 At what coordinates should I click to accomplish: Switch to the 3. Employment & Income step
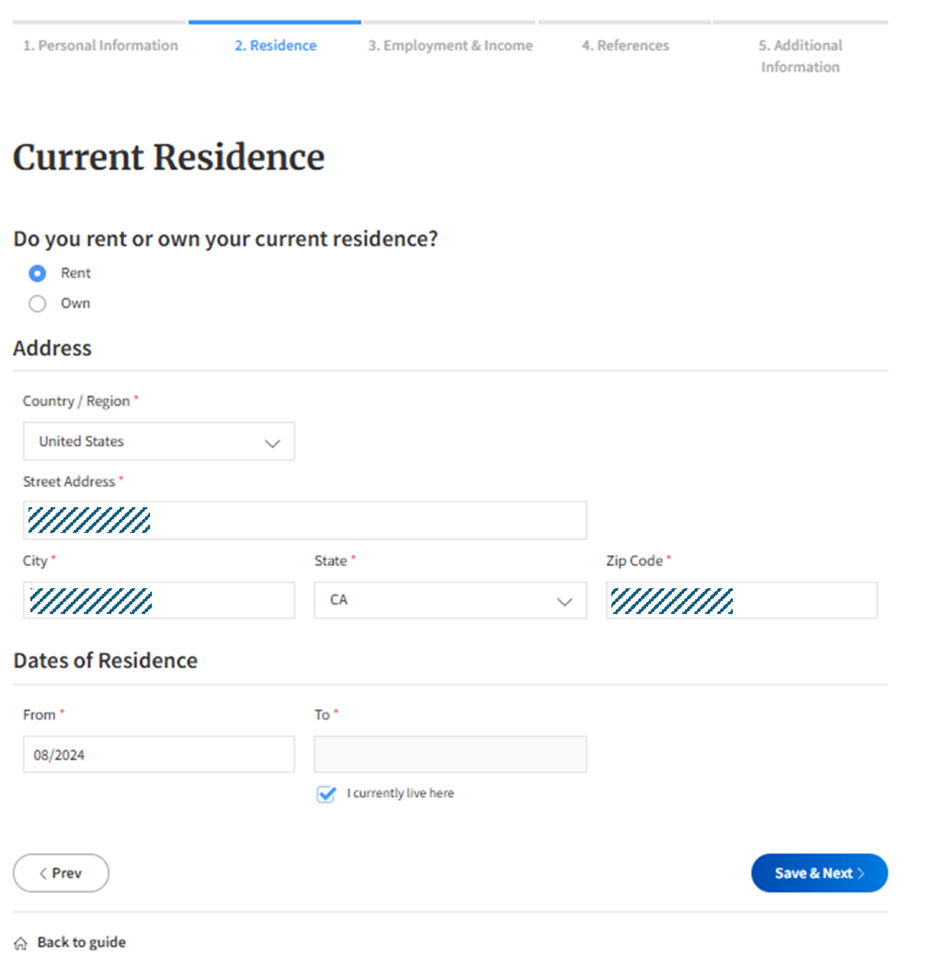[x=450, y=45]
